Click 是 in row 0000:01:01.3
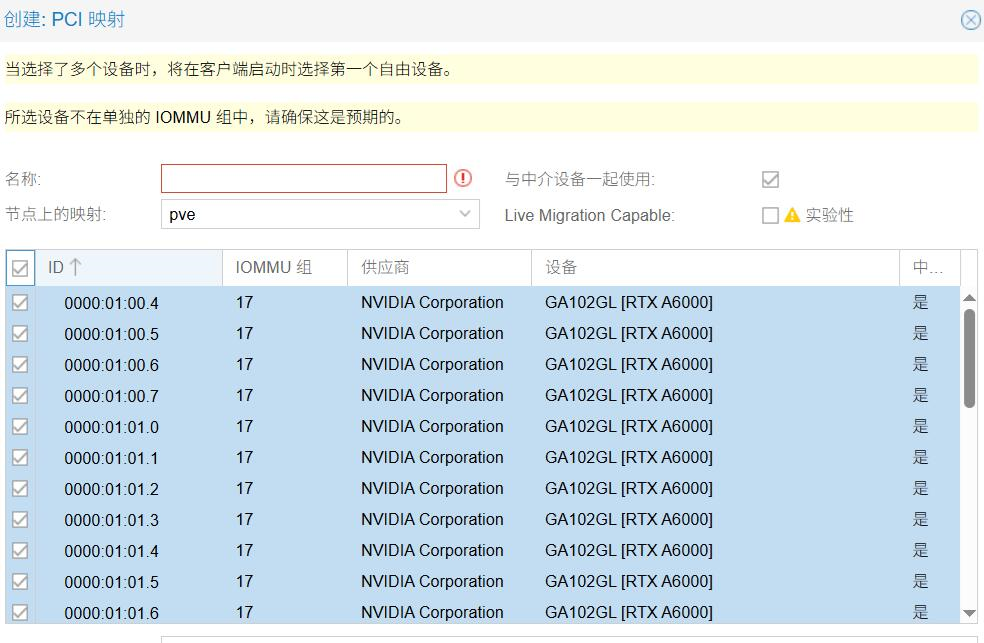 (x=920, y=519)
